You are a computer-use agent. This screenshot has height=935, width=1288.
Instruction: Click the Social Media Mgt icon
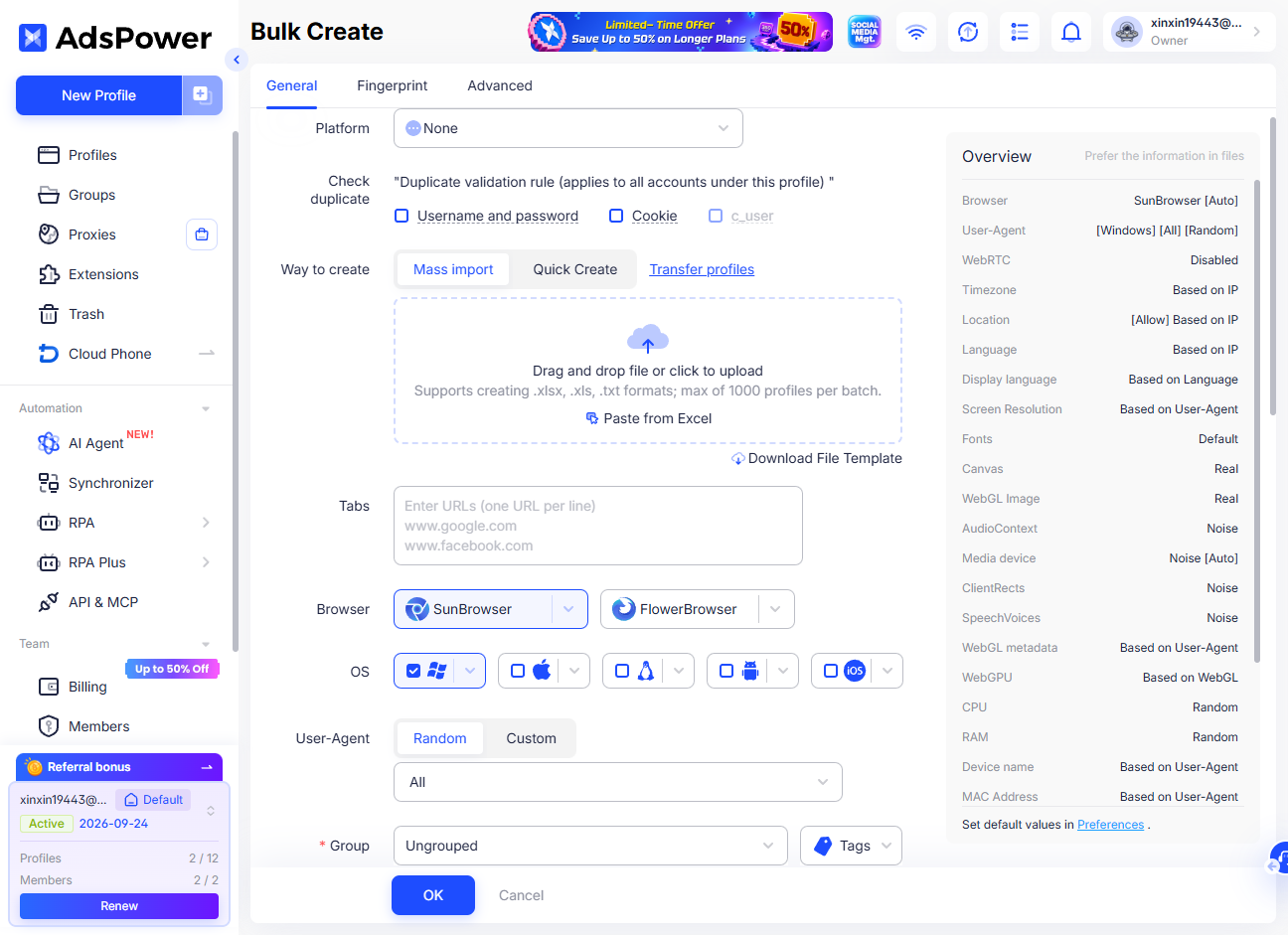865,32
